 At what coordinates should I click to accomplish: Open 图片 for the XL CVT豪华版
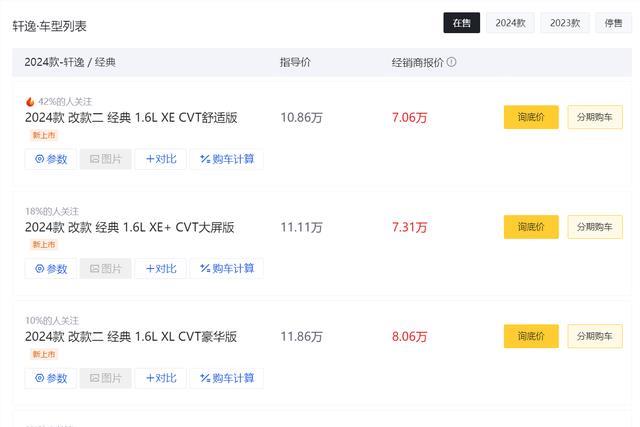[106, 378]
